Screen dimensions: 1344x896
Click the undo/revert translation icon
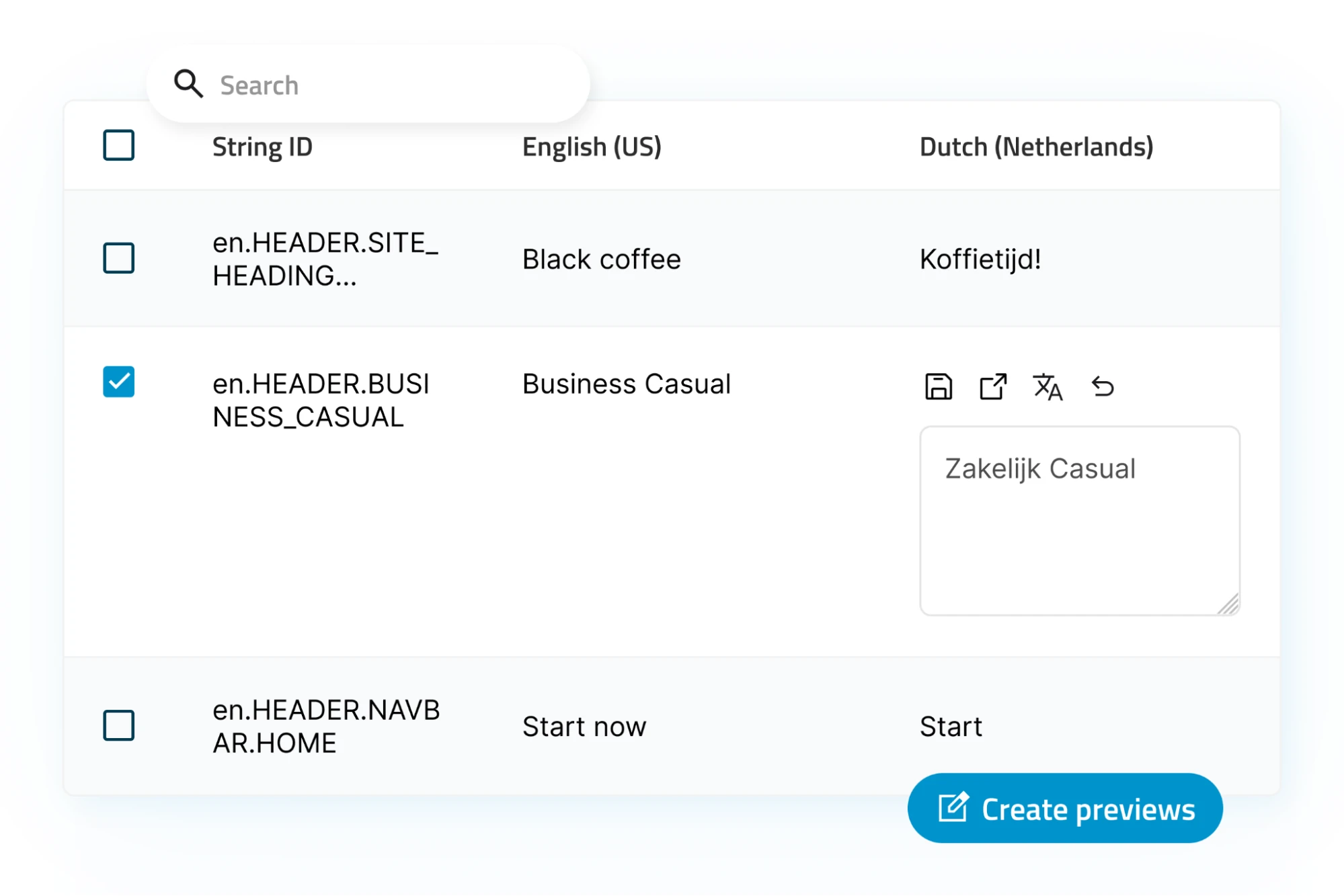[1102, 386]
